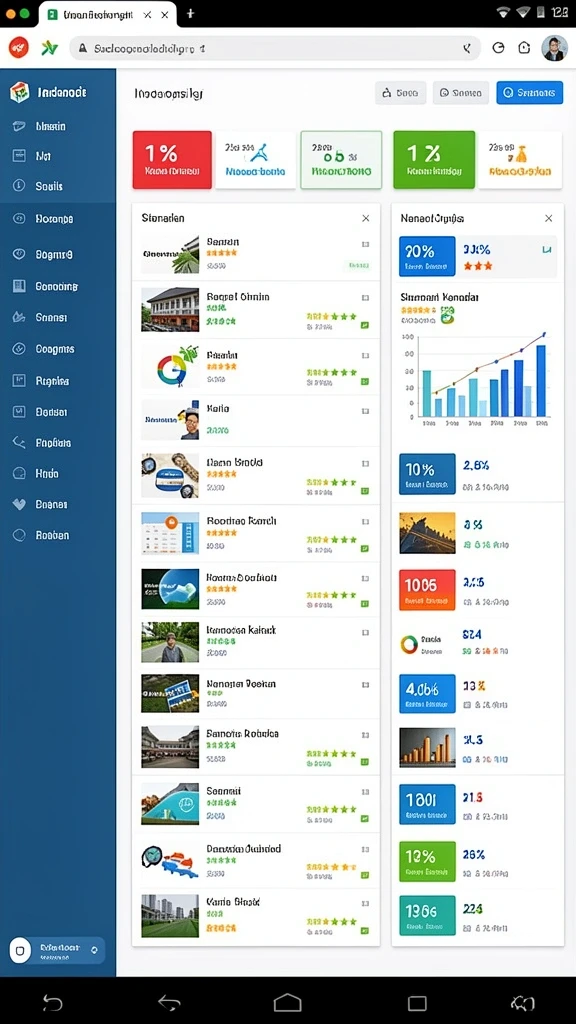Click the 'Nonapat Yooktan' list row title
The height and width of the screenshot is (1024, 576).
241,684
